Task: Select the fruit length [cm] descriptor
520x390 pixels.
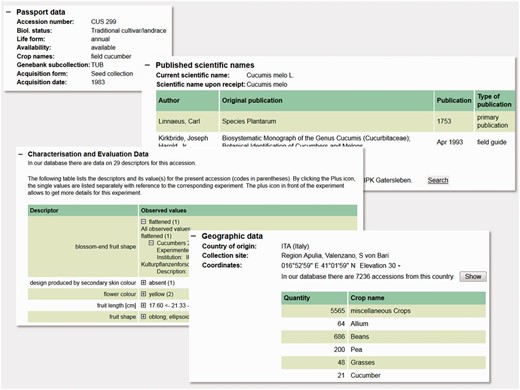Action: [x=116, y=306]
